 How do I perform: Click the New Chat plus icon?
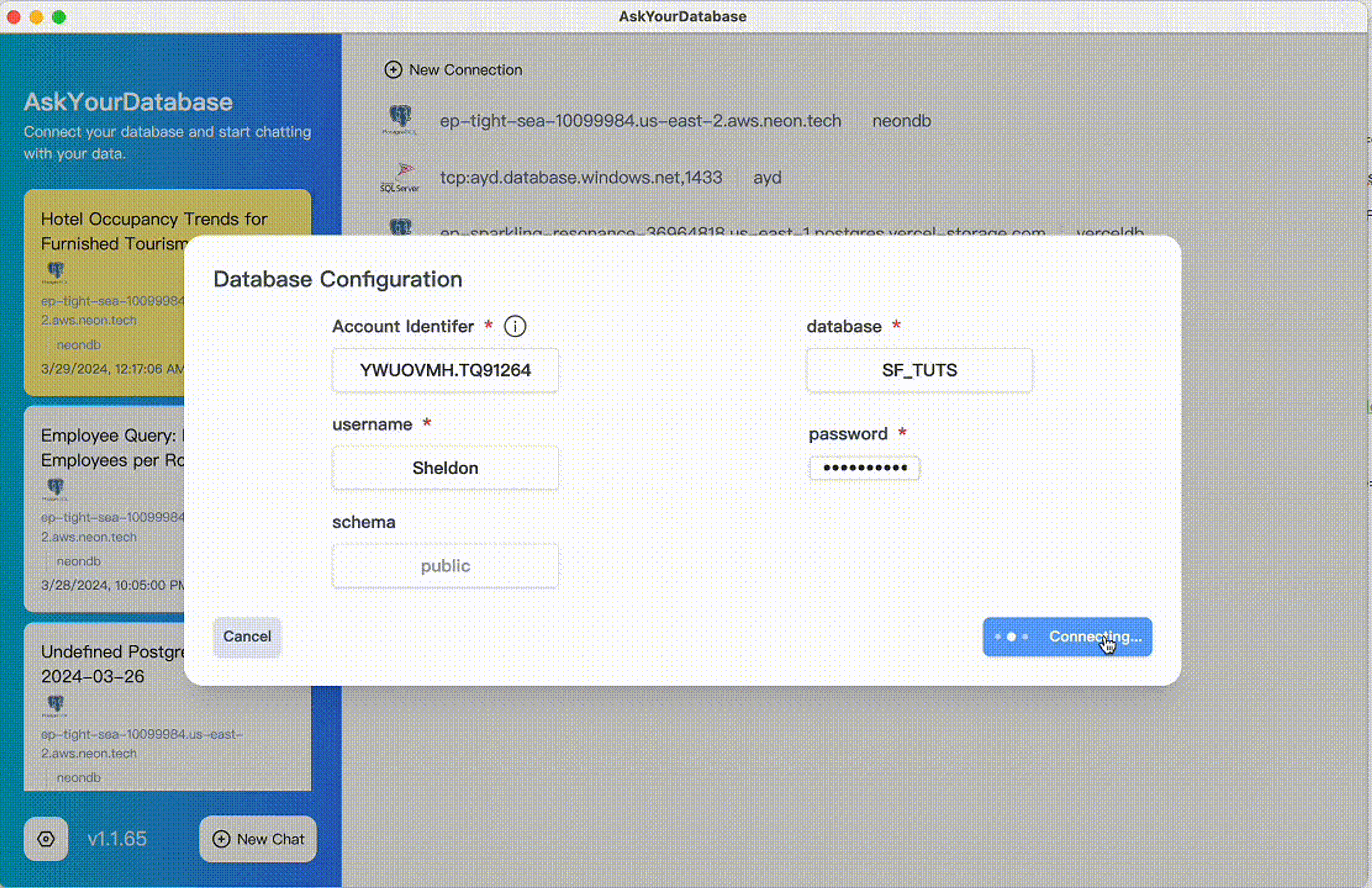222,839
